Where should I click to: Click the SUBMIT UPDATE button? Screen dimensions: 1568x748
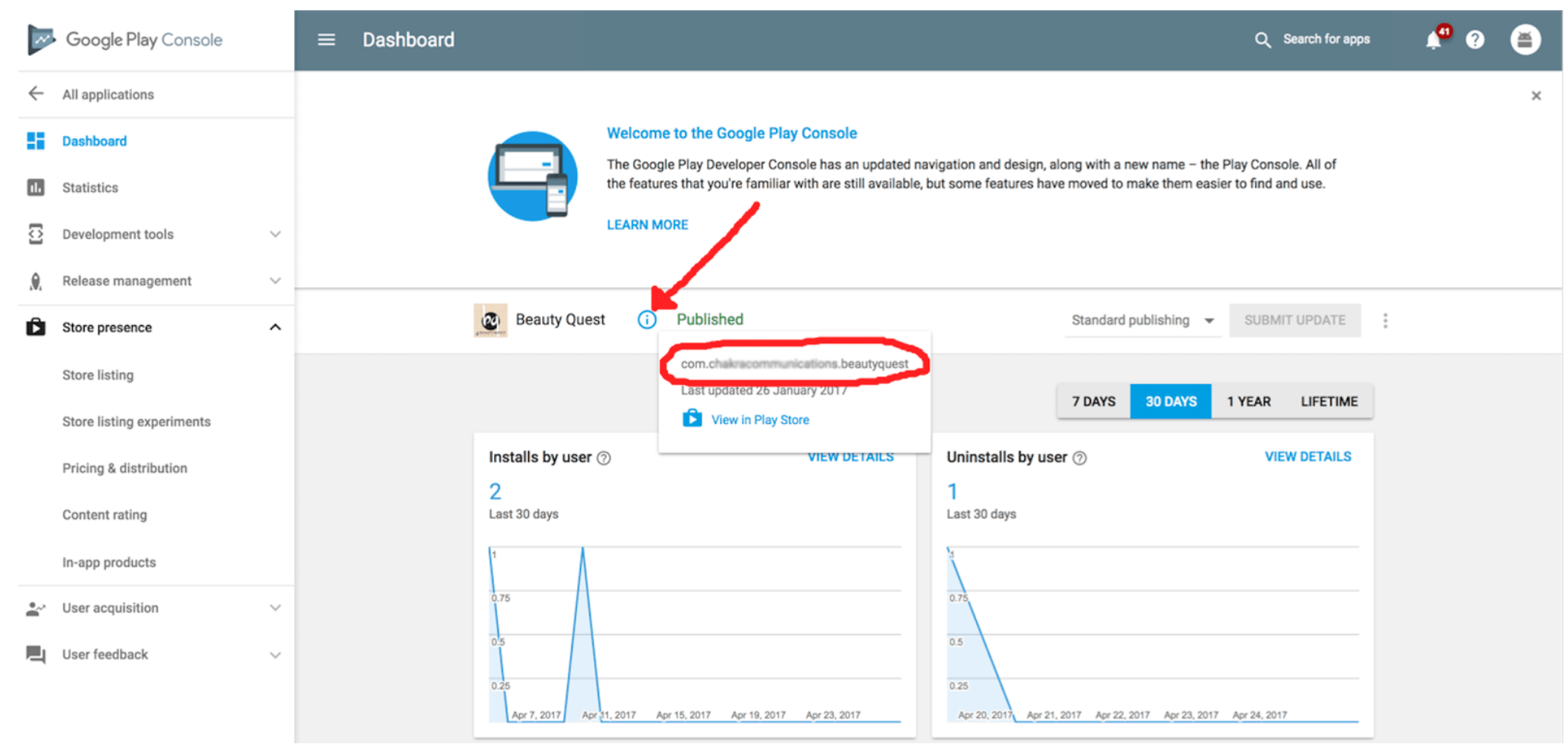click(1295, 320)
